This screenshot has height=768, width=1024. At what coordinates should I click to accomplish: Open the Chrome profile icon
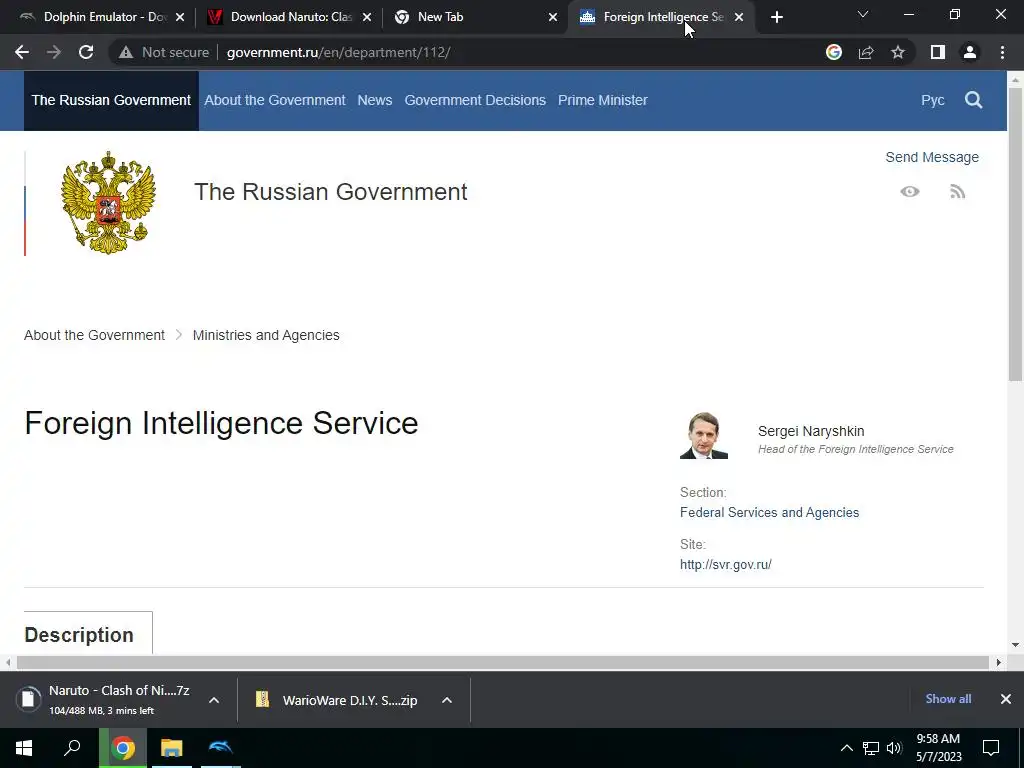(x=970, y=52)
